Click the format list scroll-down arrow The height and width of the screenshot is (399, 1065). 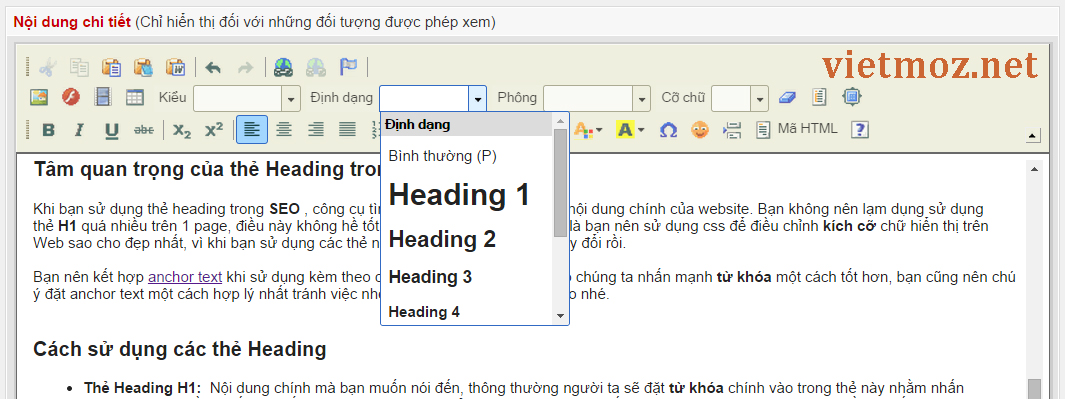coord(560,316)
